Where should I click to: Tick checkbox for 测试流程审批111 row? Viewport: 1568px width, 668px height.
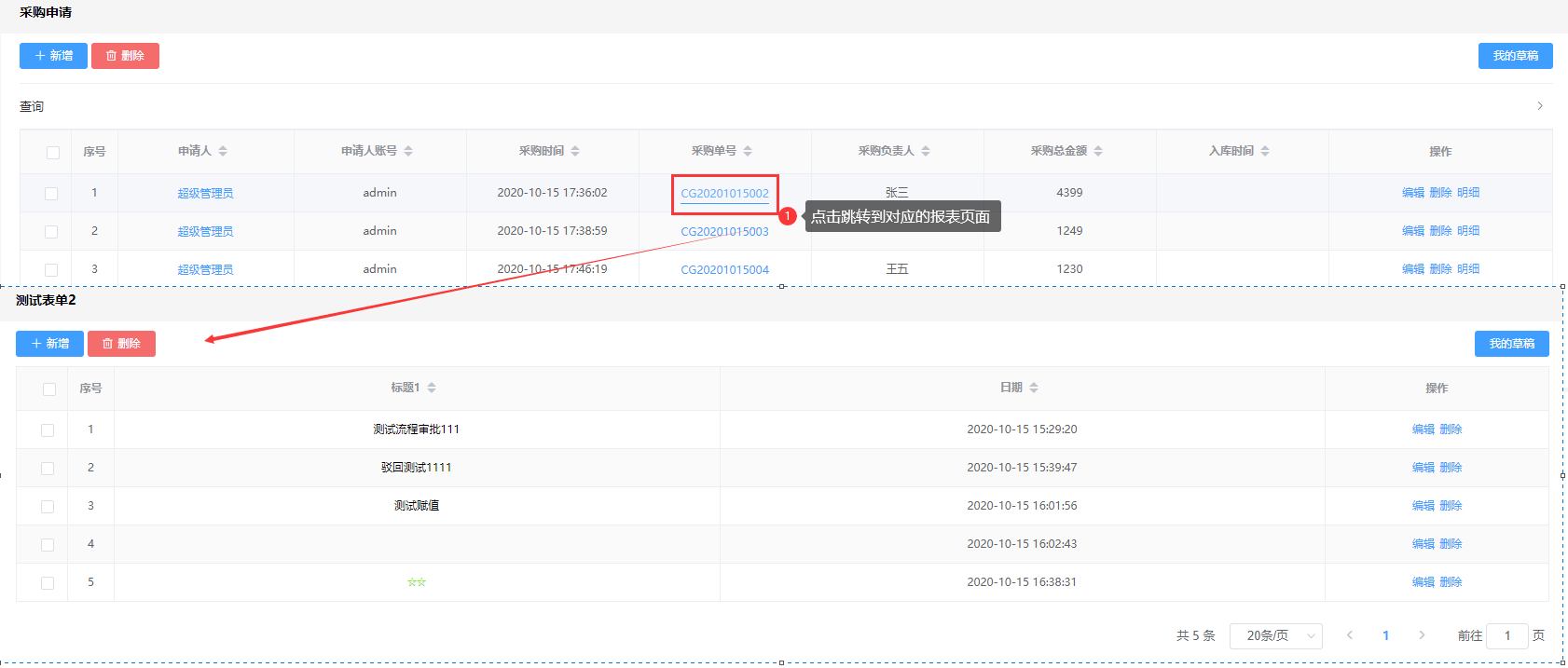pyautogui.click(x=48, y=430)
